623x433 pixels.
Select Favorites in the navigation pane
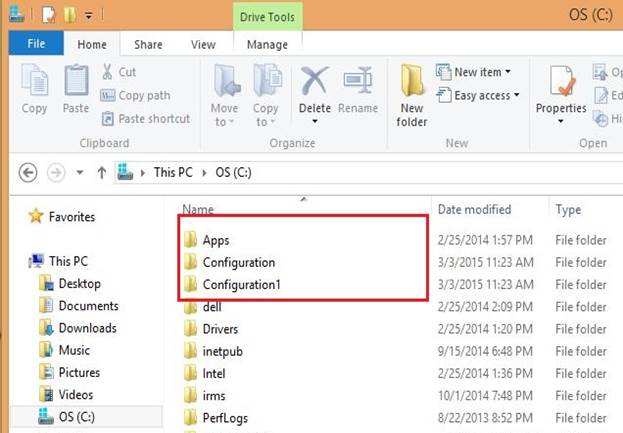click(x=72, y=217)
